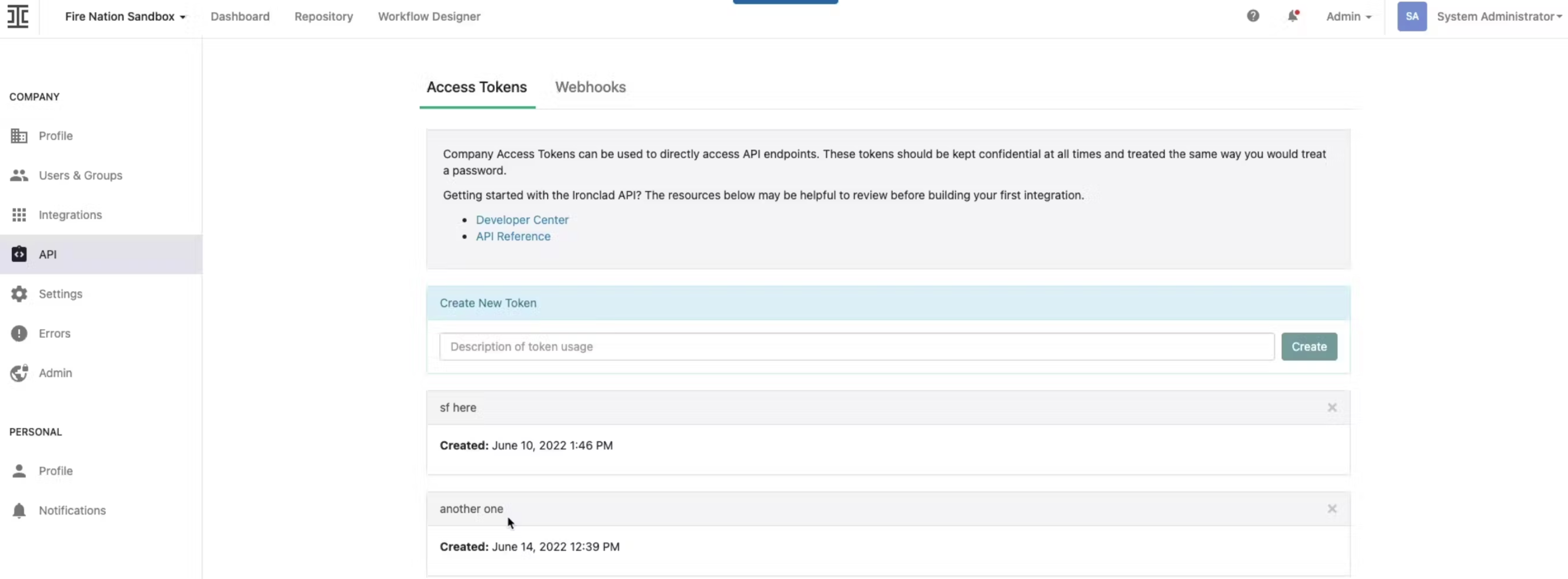Viewport: 1568px width, 579px height.
Task: Focus the token description input field
Action: tap(856, 347)
